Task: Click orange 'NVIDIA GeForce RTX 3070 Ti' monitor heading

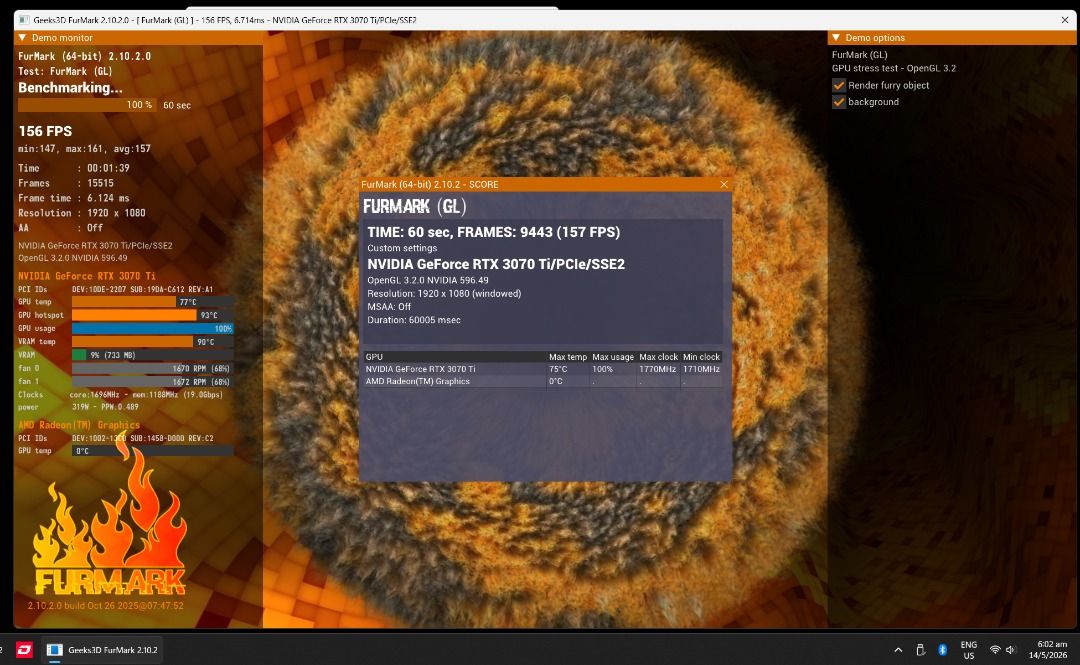Action: (x=87, y=276)
